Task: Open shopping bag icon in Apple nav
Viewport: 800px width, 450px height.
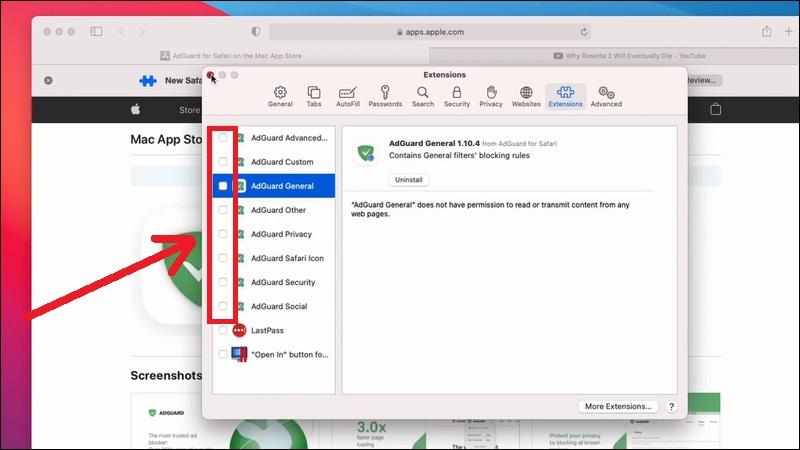Action: click(x=715, y=109)
